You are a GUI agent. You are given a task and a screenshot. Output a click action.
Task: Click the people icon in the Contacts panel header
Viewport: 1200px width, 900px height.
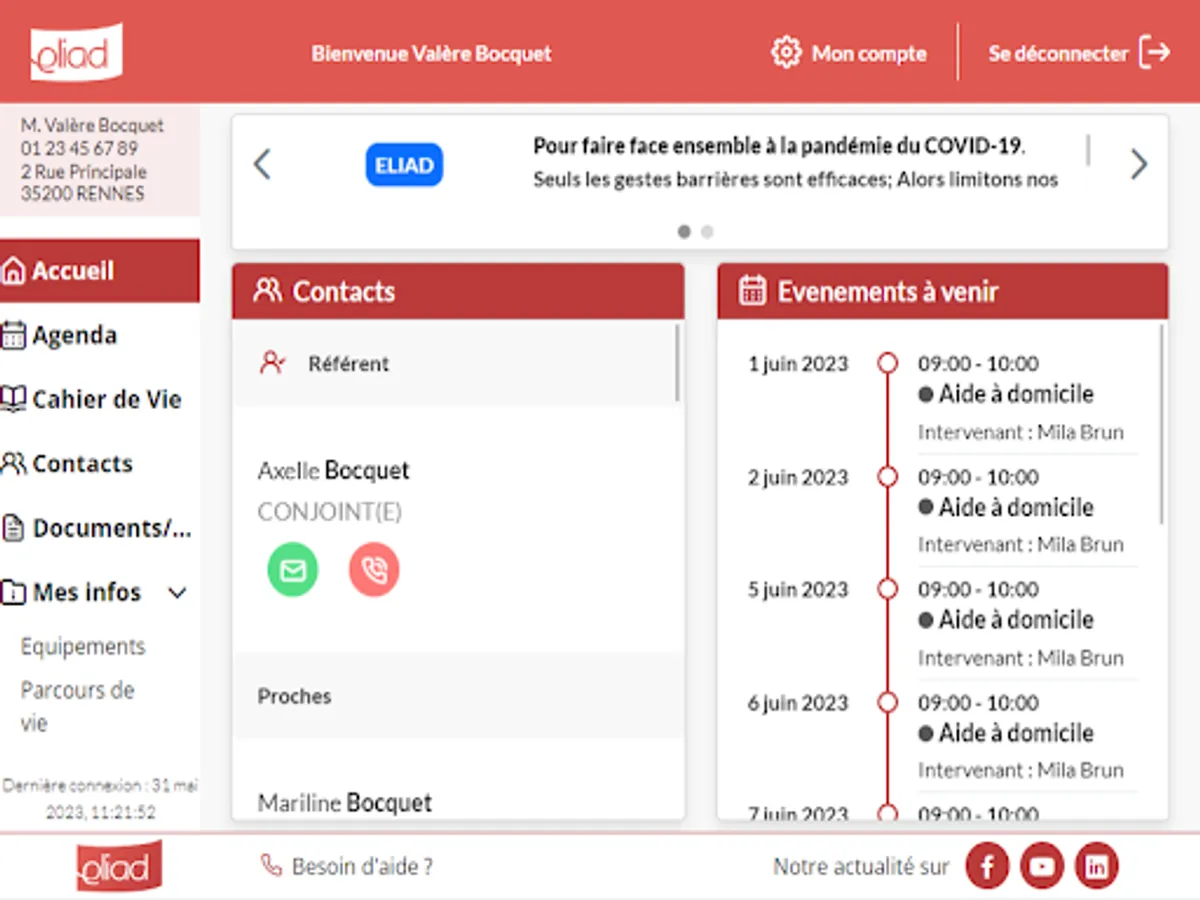pyautogui.click(x=268, y=291)
